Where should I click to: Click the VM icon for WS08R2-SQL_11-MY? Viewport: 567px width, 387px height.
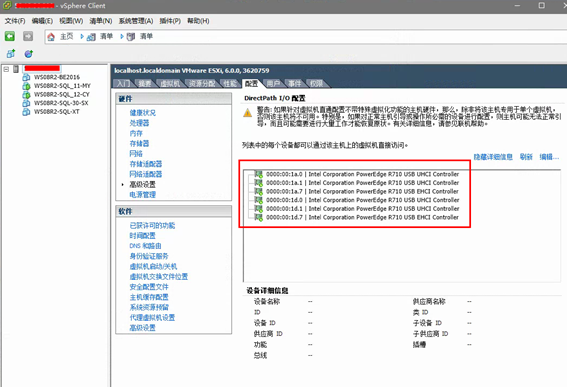pyautogui.click(x=26, y=86)
